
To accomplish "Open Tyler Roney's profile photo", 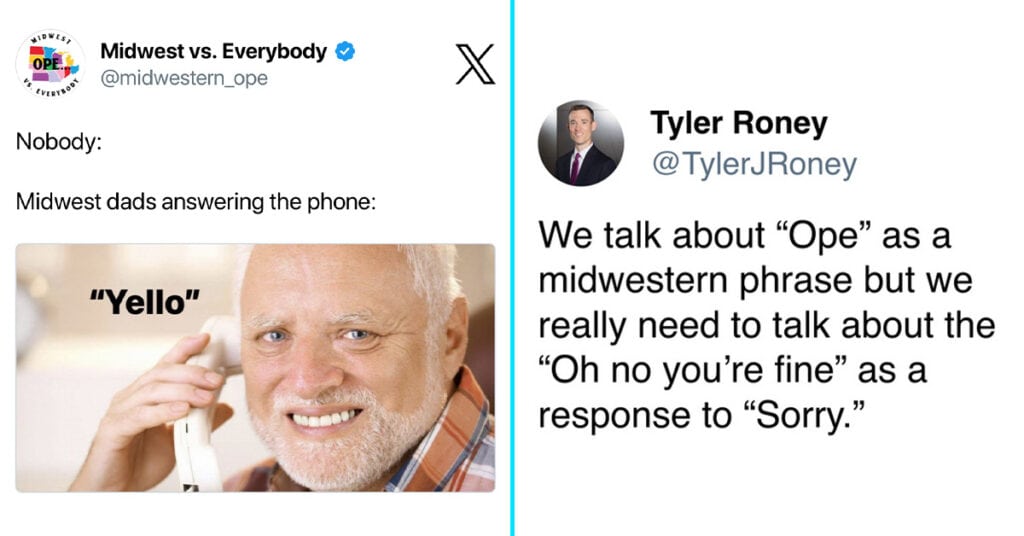I will [x=581, y=143].
